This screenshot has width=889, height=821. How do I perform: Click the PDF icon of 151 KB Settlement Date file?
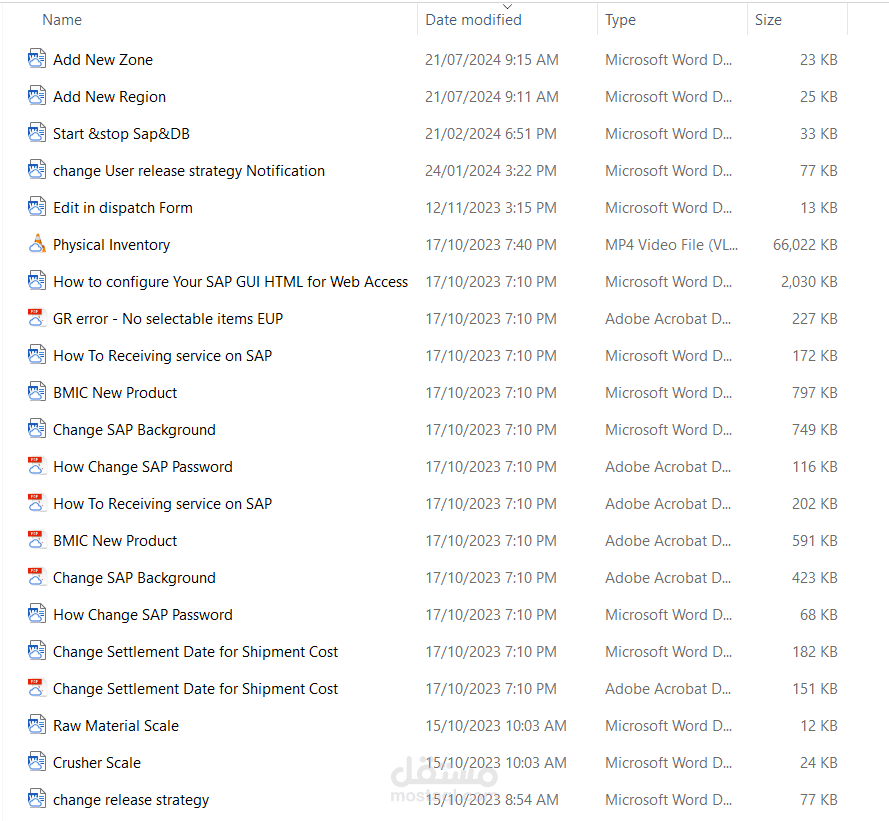[37, 688]
